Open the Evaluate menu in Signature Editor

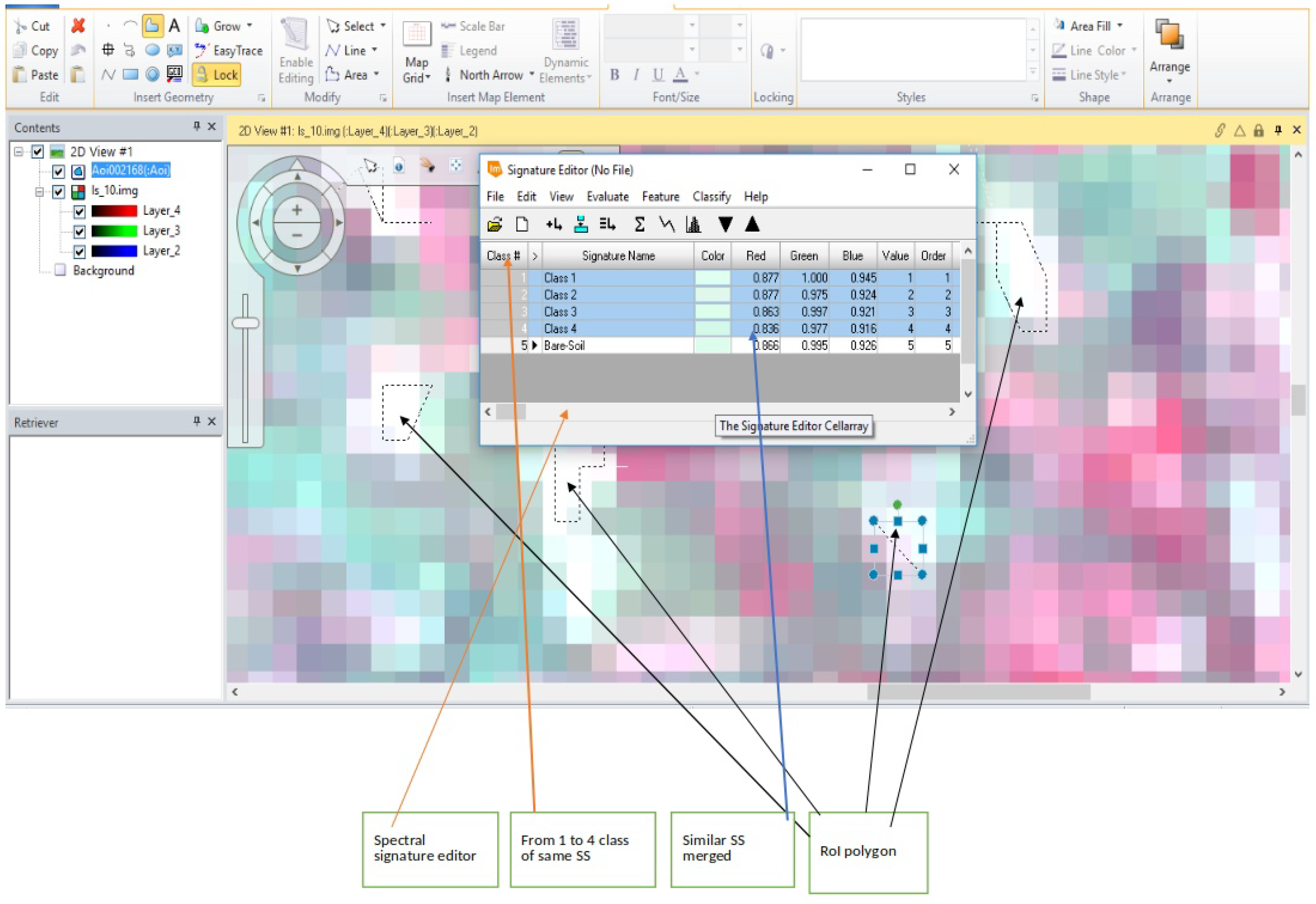point(607,197)
